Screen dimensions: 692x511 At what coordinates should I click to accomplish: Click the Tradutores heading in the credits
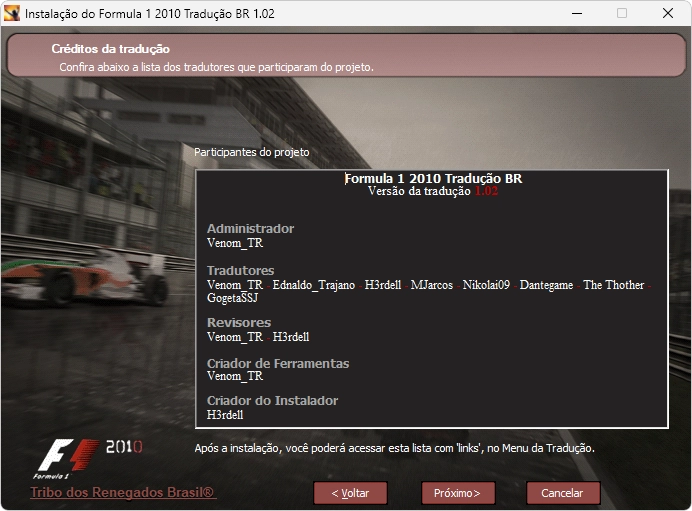[x=240, y=271]
